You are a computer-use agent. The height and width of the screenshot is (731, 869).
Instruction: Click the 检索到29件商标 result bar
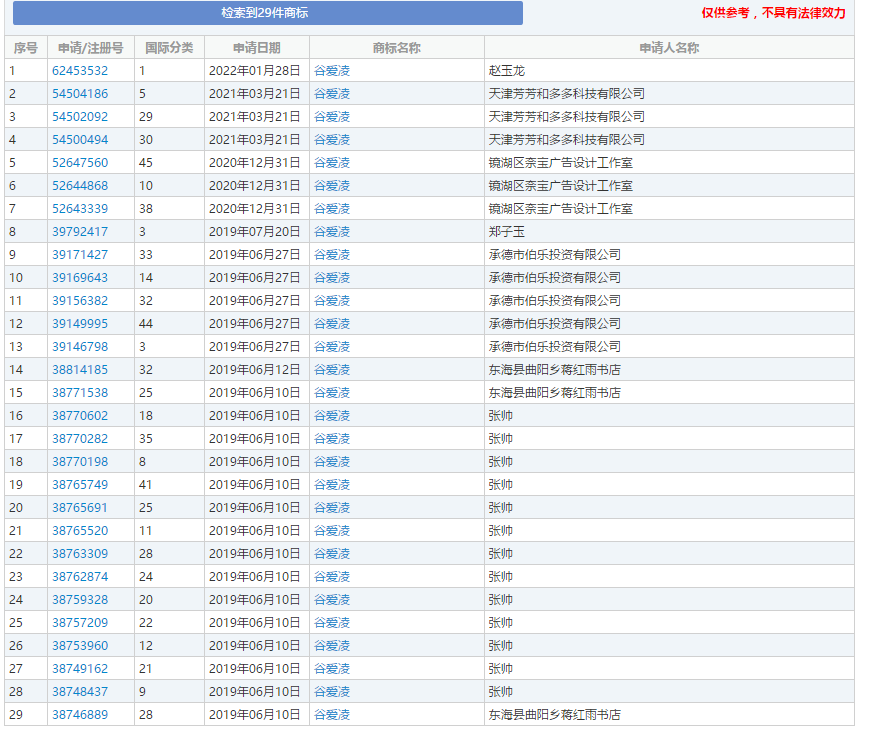tap(268, 13)
